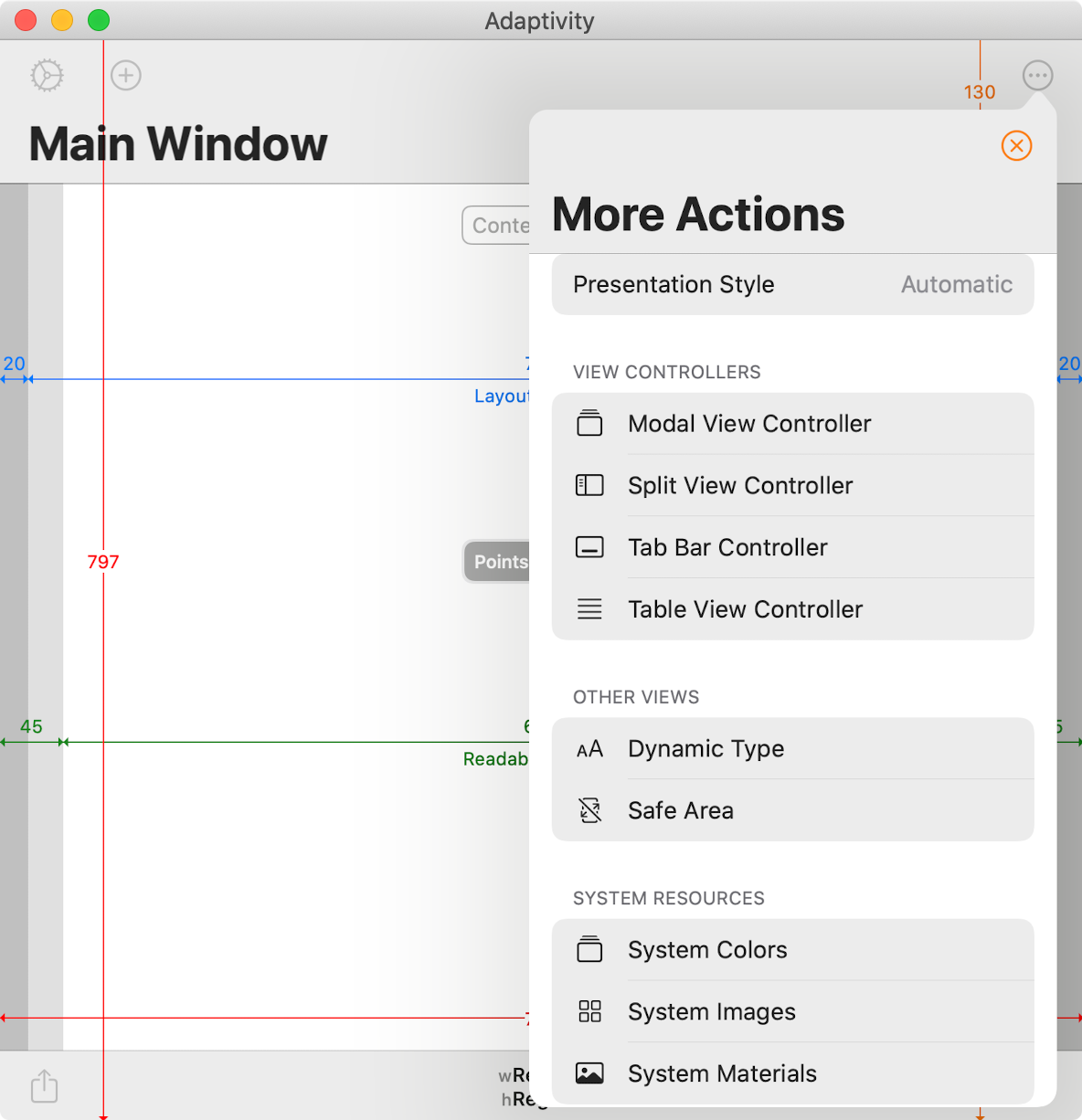Click the More Actions ellipsis button

1037,75
